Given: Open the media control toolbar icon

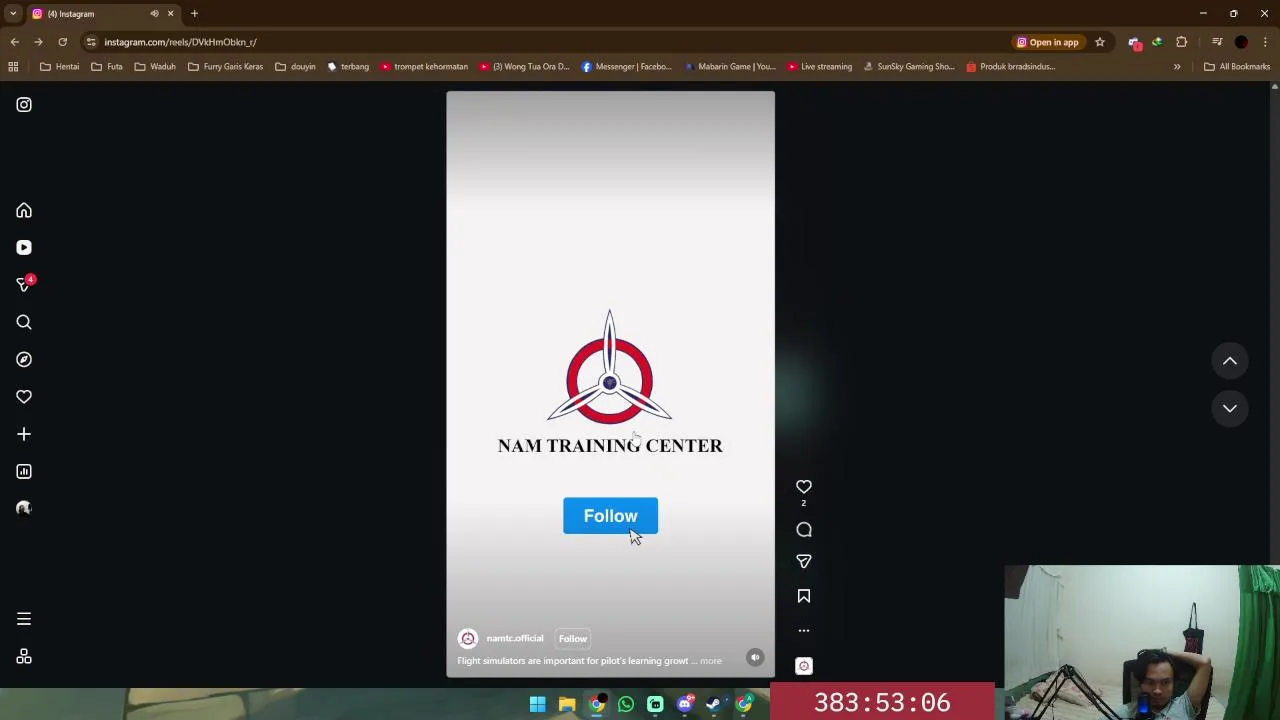Looking at the screenshot, I should click(1217, 42).
